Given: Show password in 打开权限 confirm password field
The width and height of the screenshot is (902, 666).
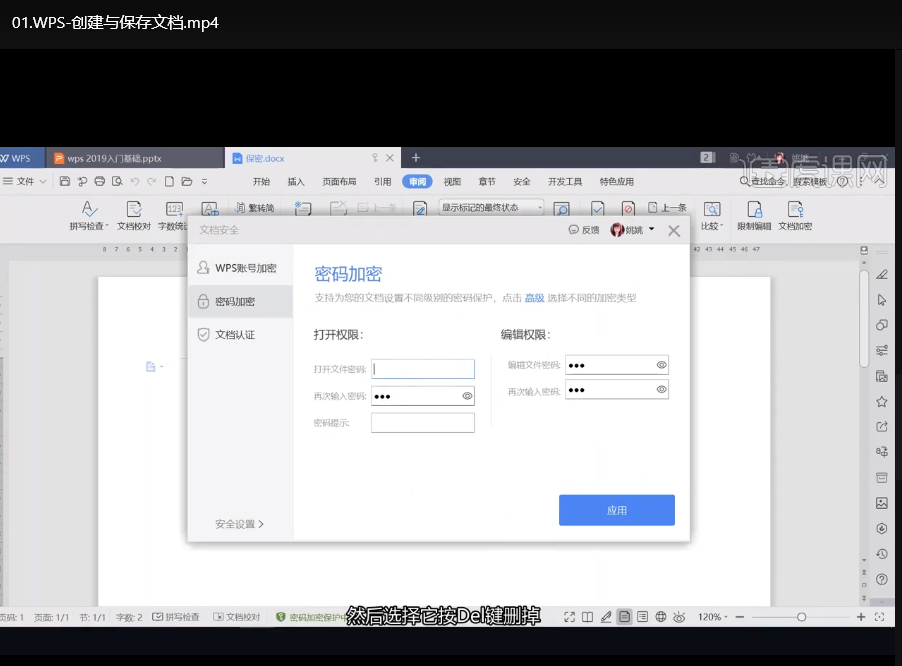Looking at the screenshot, I should [467, 396].
